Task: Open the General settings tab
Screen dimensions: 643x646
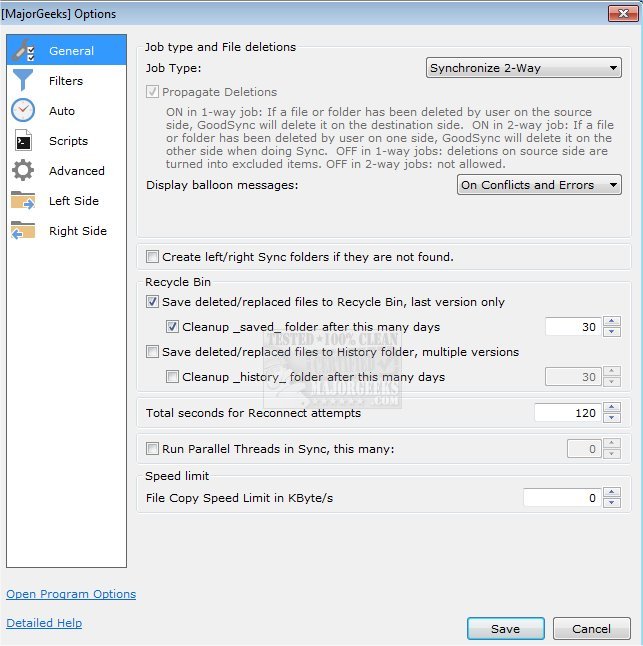Action: tap(66, 50)
